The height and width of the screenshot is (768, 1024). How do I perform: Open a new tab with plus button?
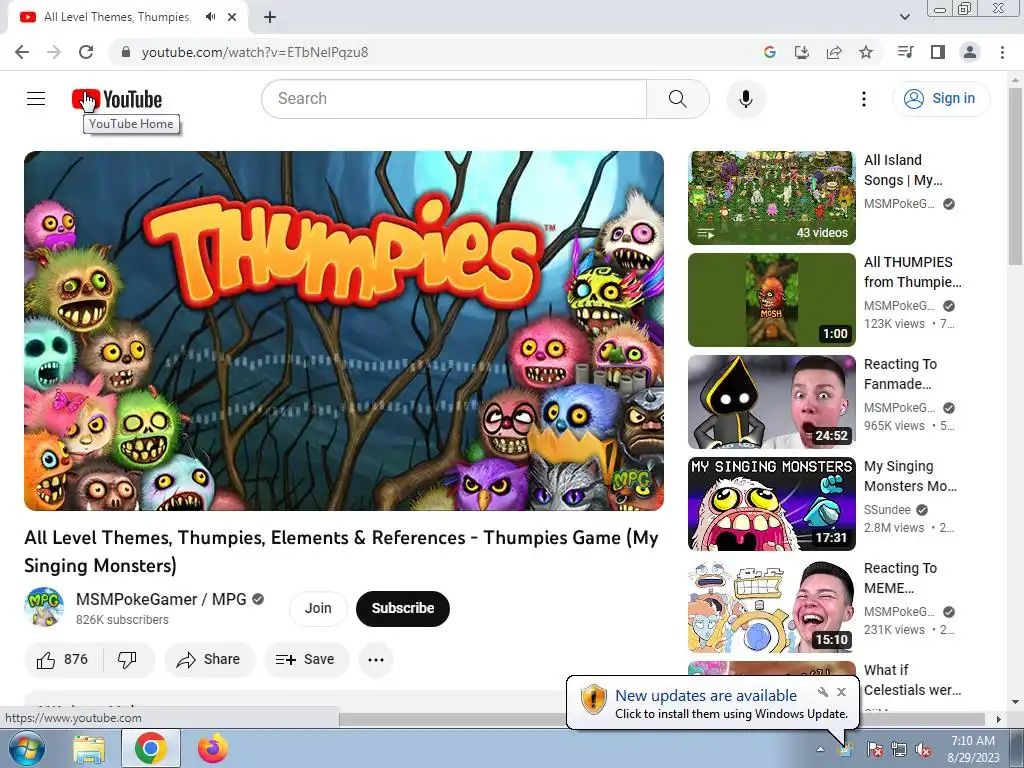[x=270, y=17]
